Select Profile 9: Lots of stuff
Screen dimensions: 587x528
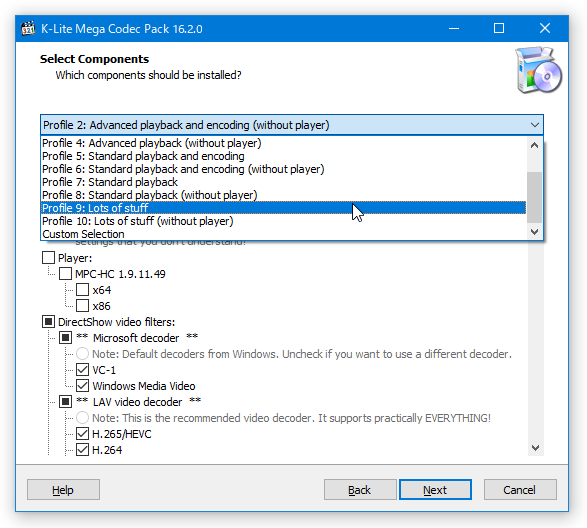(x=283, y=208)
